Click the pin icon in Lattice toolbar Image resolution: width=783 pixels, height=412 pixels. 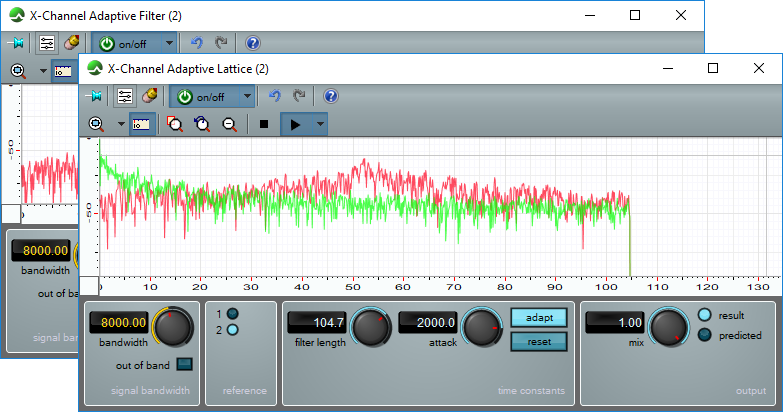96,97
